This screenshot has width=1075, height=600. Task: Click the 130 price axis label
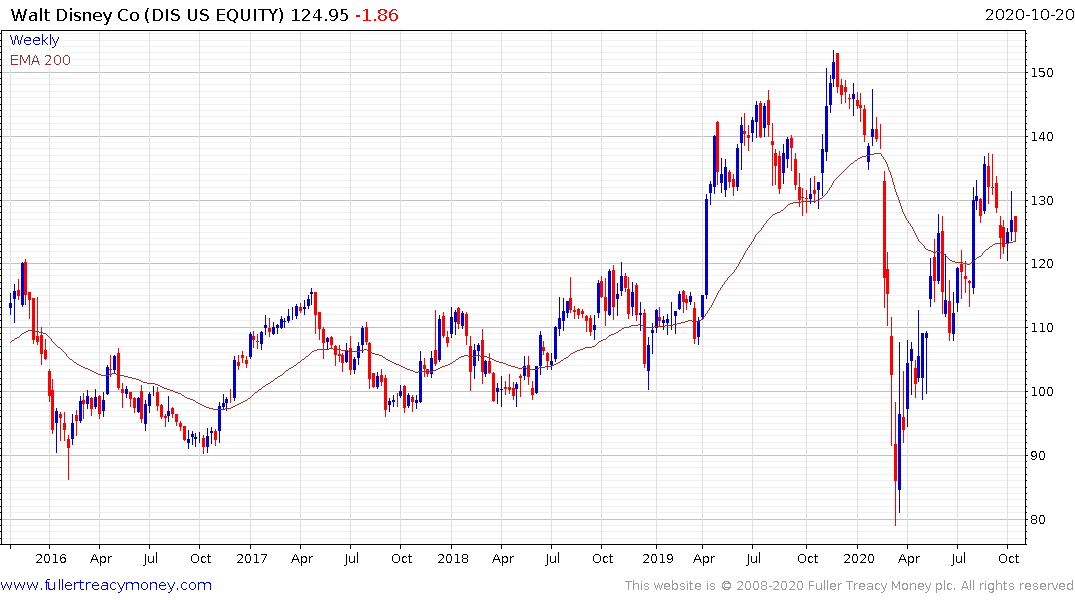tap(1042, 201)
